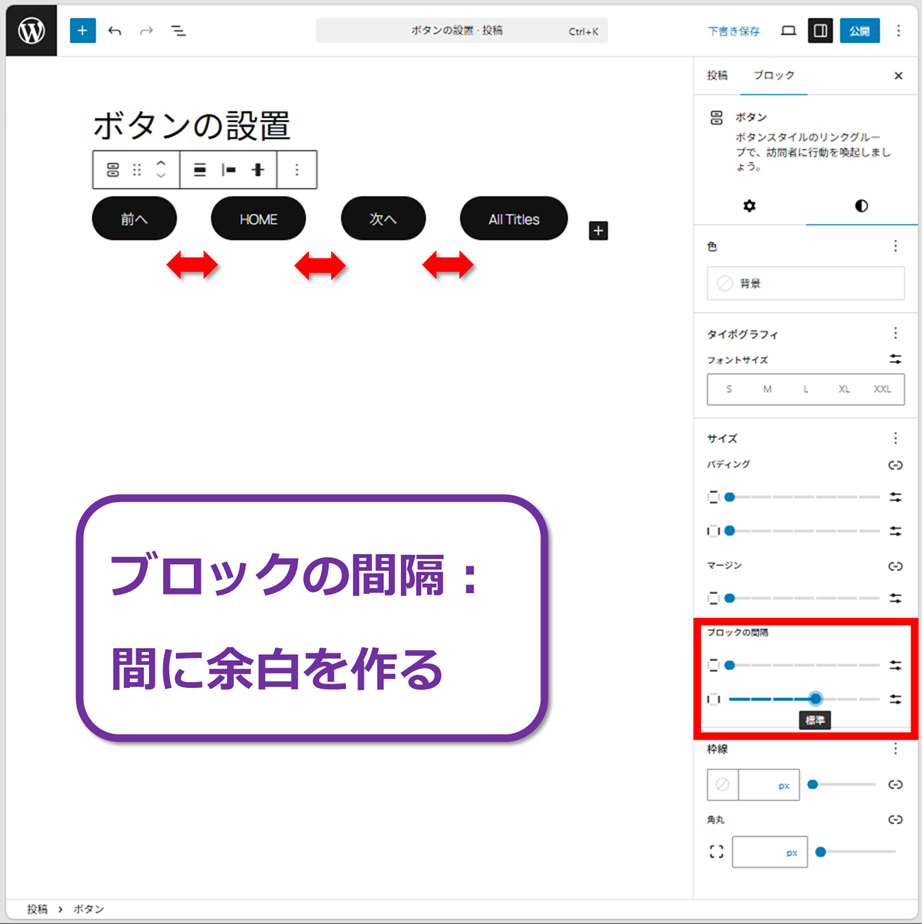Open the document overview list icon
This screenshot has height=924, width=922.
pyautogui.click(x=178, y=31)
